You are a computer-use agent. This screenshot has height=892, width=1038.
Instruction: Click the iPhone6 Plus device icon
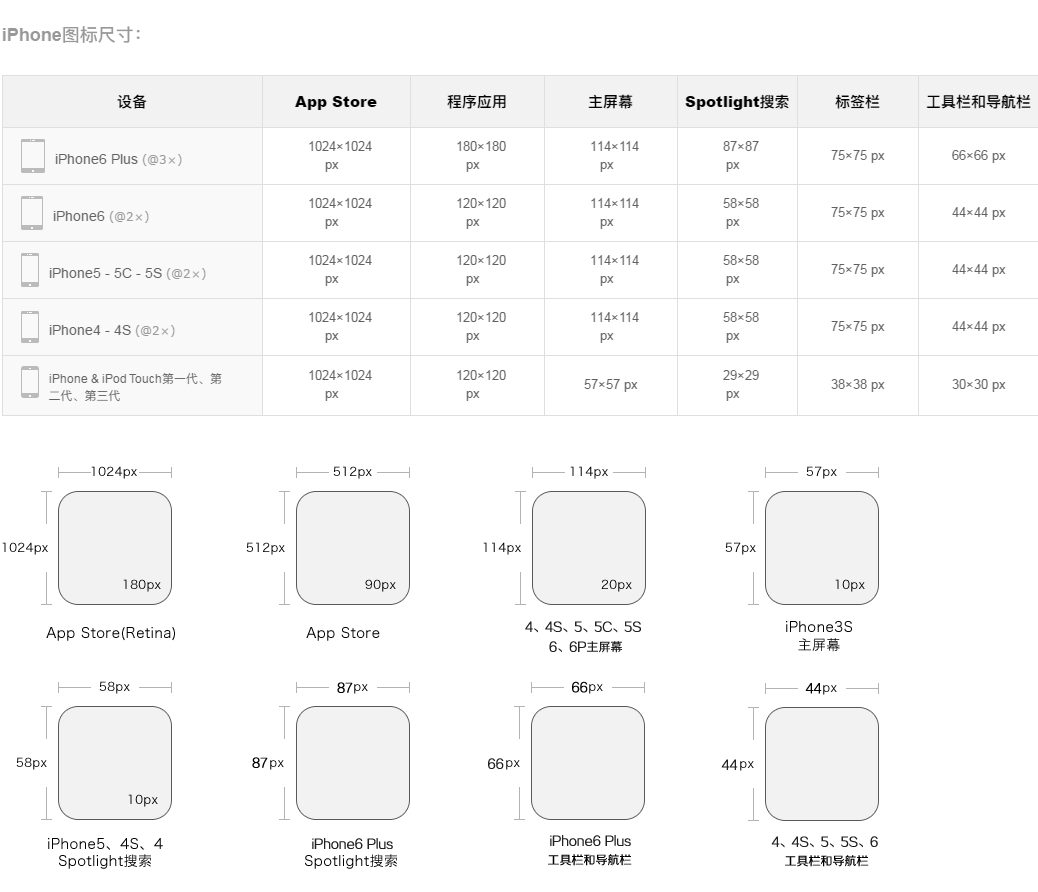[x=32, y=156]
